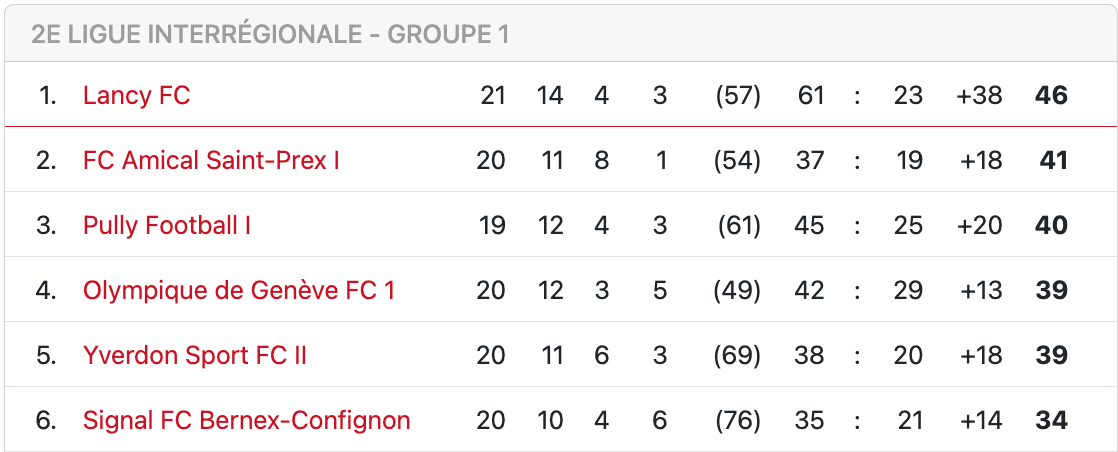Click Olympique de Genève's +13 goal difference

pos(980,291)
